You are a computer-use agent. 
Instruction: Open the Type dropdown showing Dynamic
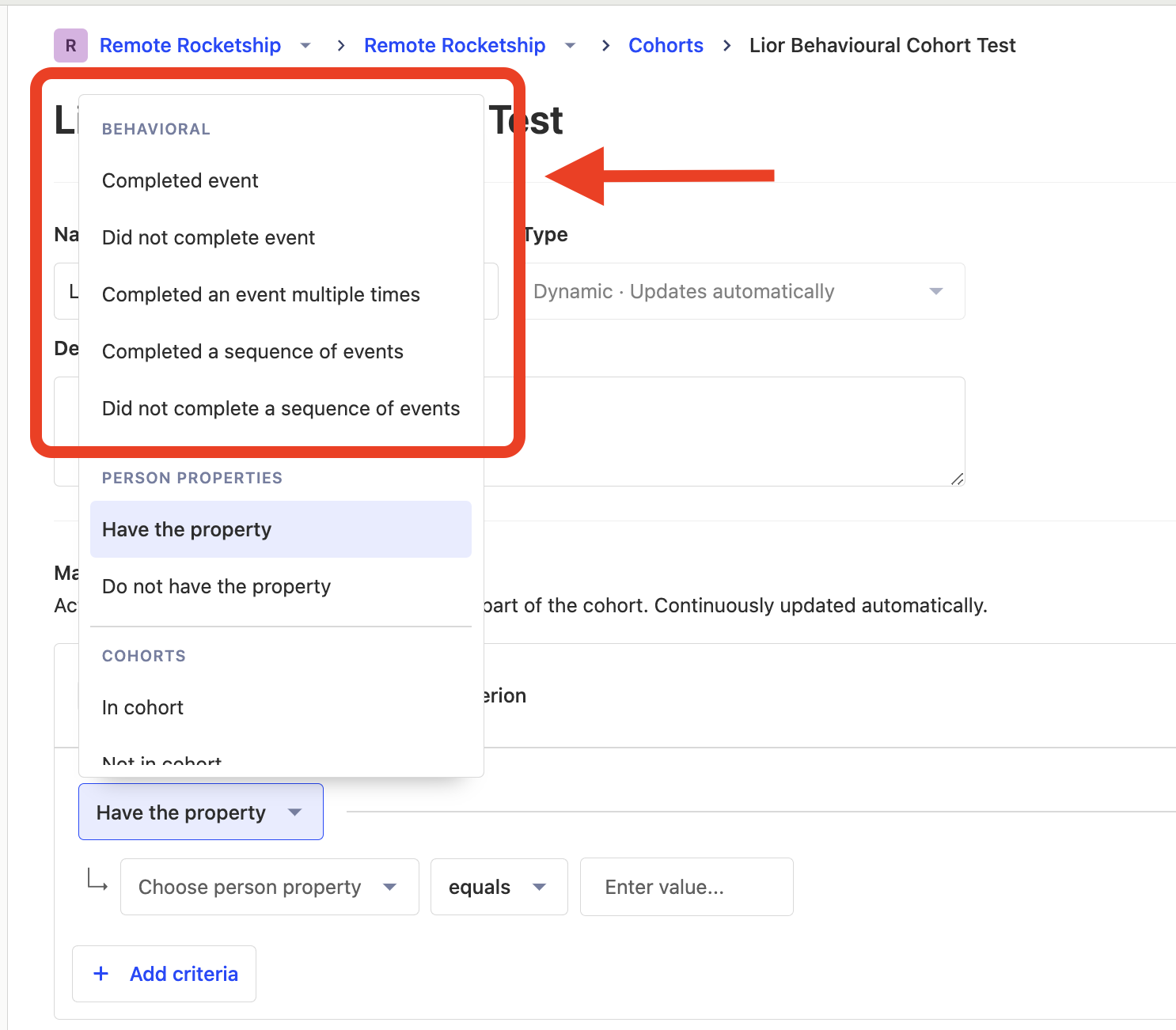(743, 291)
